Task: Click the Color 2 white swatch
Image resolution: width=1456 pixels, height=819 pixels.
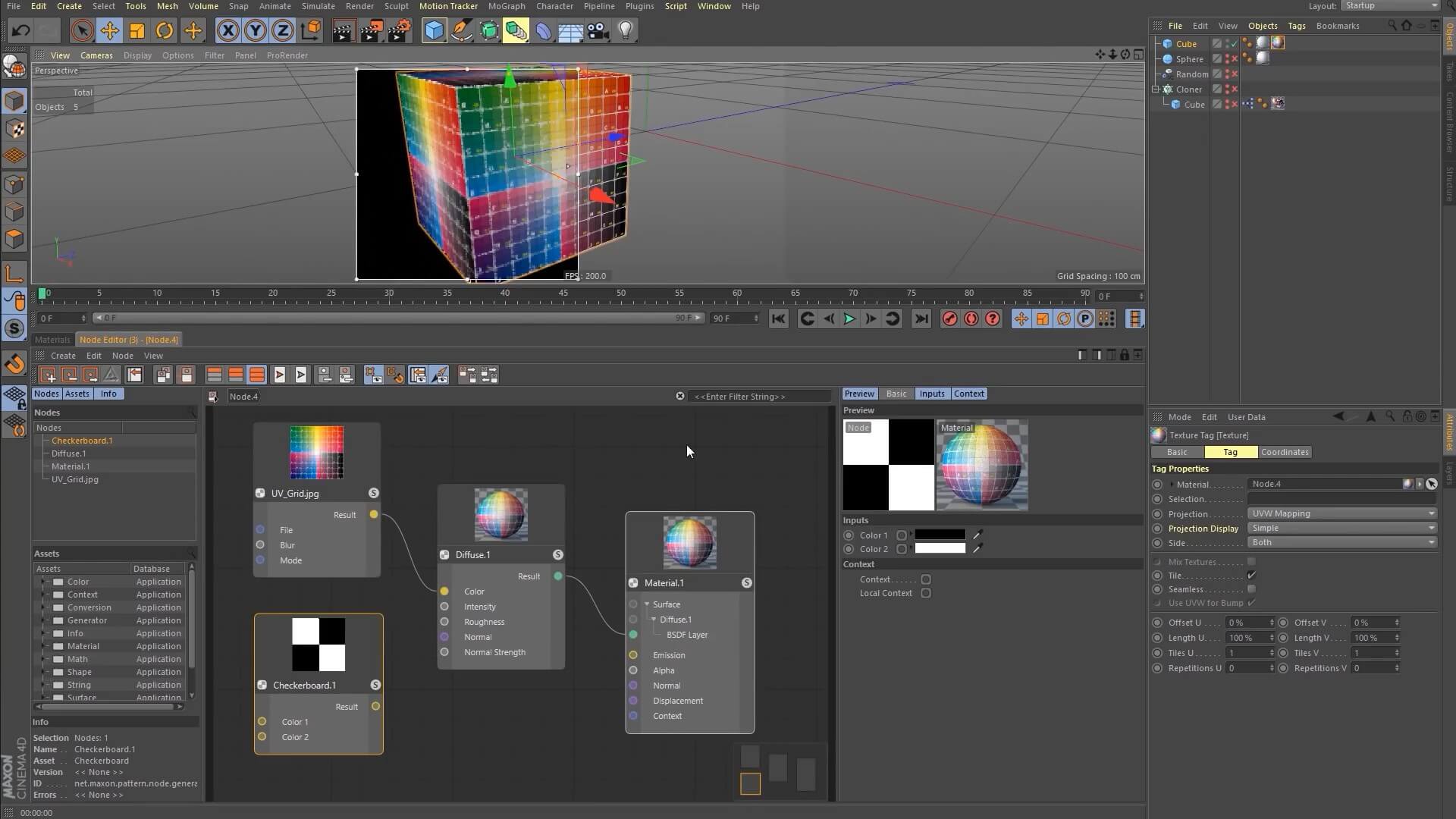Action: (940, 548)
